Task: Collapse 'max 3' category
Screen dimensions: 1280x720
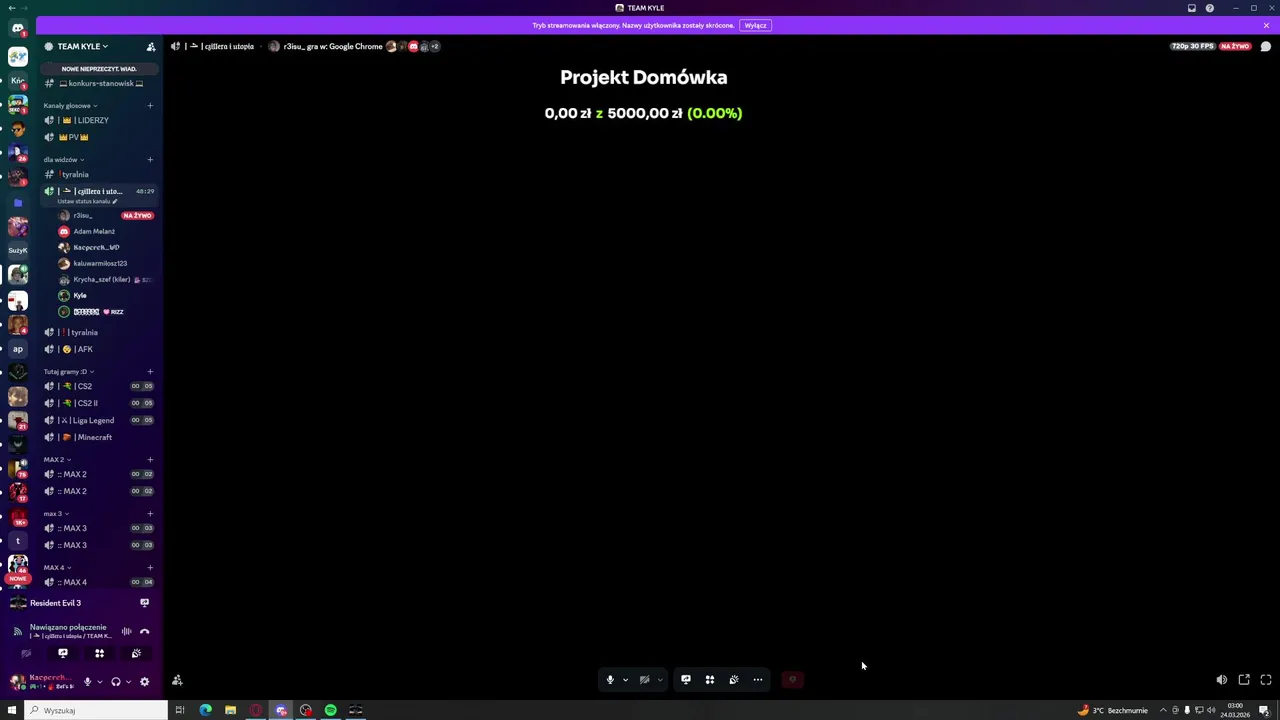Action: 57,513
